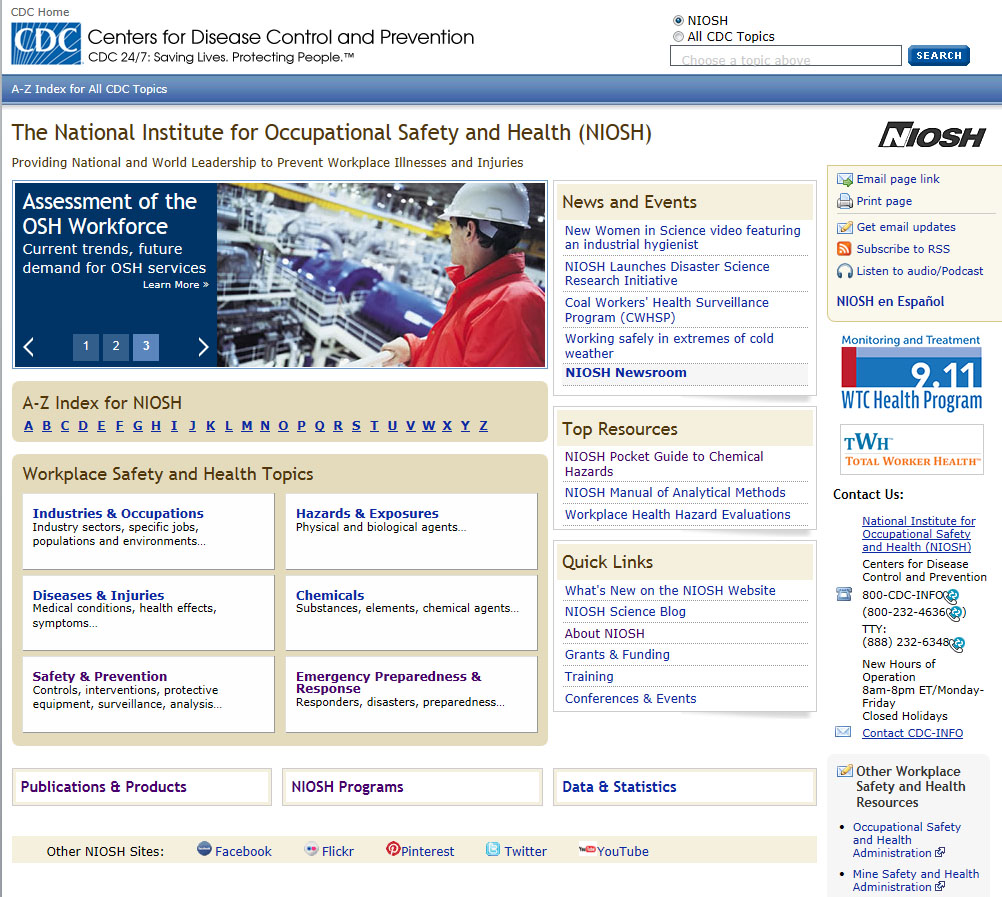Viewport: 1002px width, 897px height.
Task: Open the Chemicals topic
Action: (x=330, y=595)
